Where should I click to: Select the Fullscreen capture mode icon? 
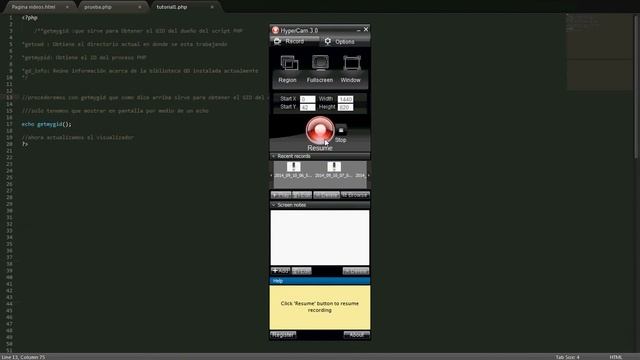pos(320,63)
